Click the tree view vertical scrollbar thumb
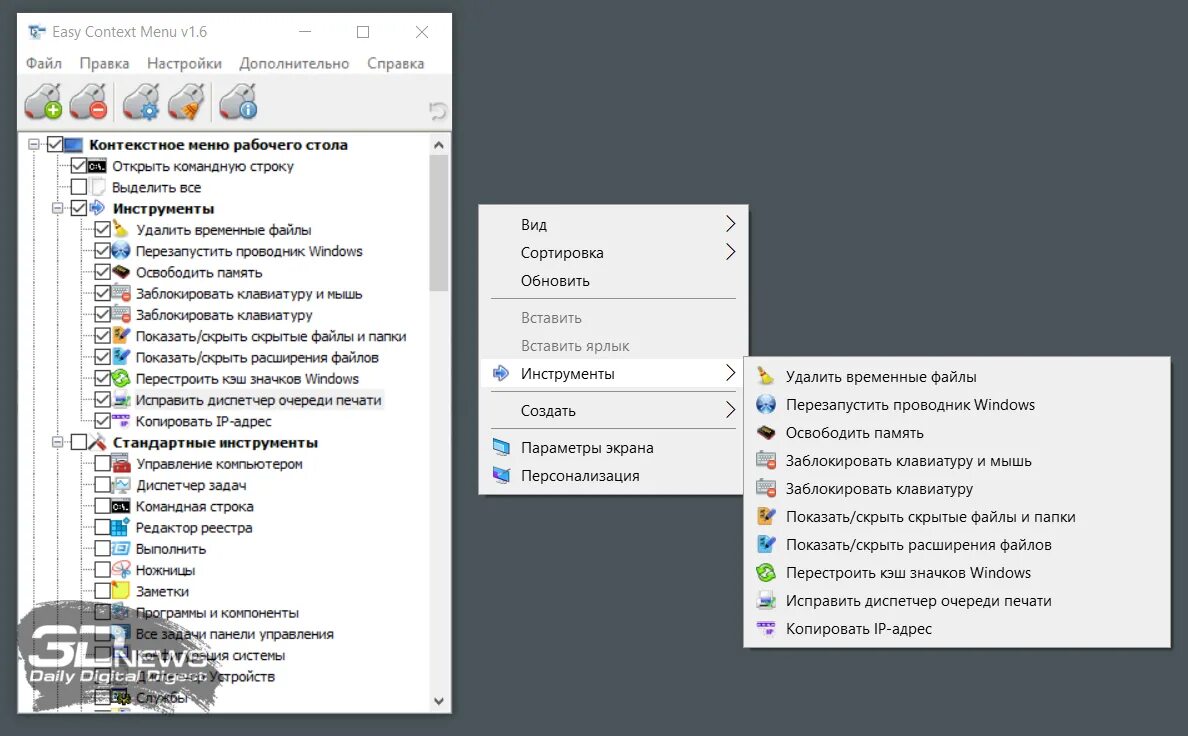The image size is (1188, 736). [x=438, y=223]
